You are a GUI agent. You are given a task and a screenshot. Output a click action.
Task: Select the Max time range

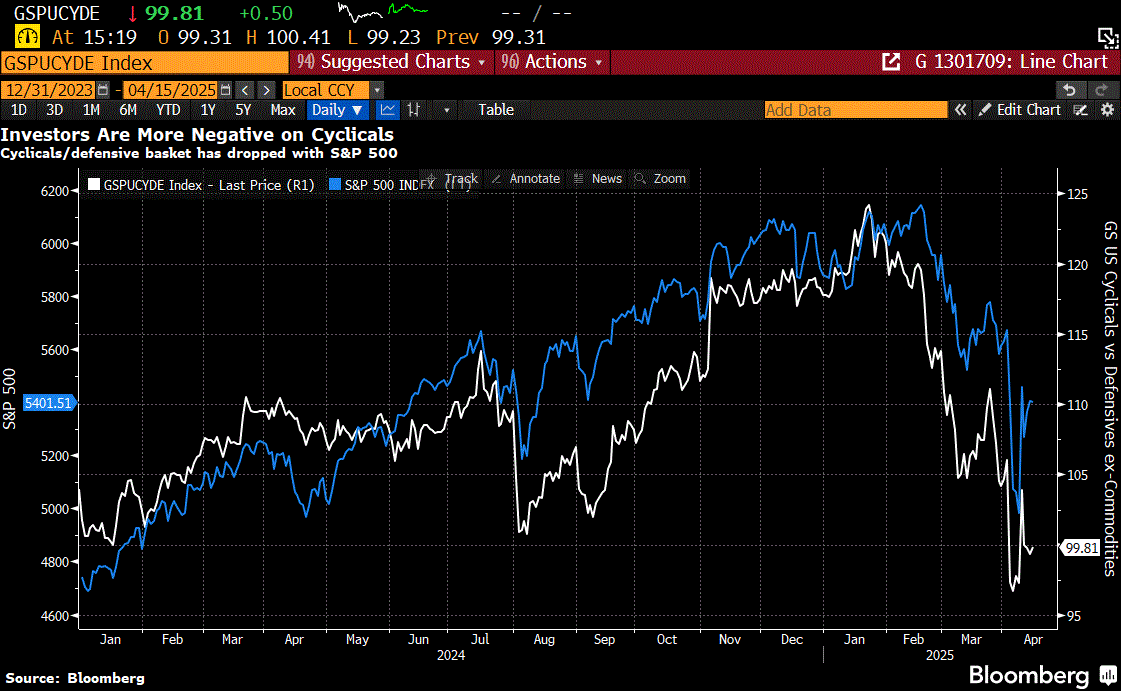283,110
